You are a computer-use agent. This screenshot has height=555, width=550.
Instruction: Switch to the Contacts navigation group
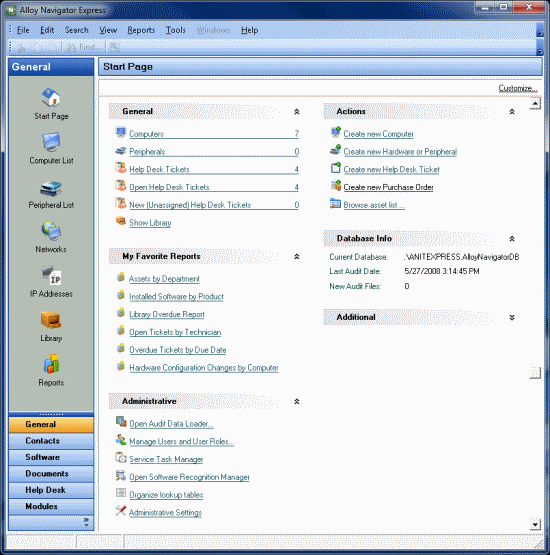[51, 441]
